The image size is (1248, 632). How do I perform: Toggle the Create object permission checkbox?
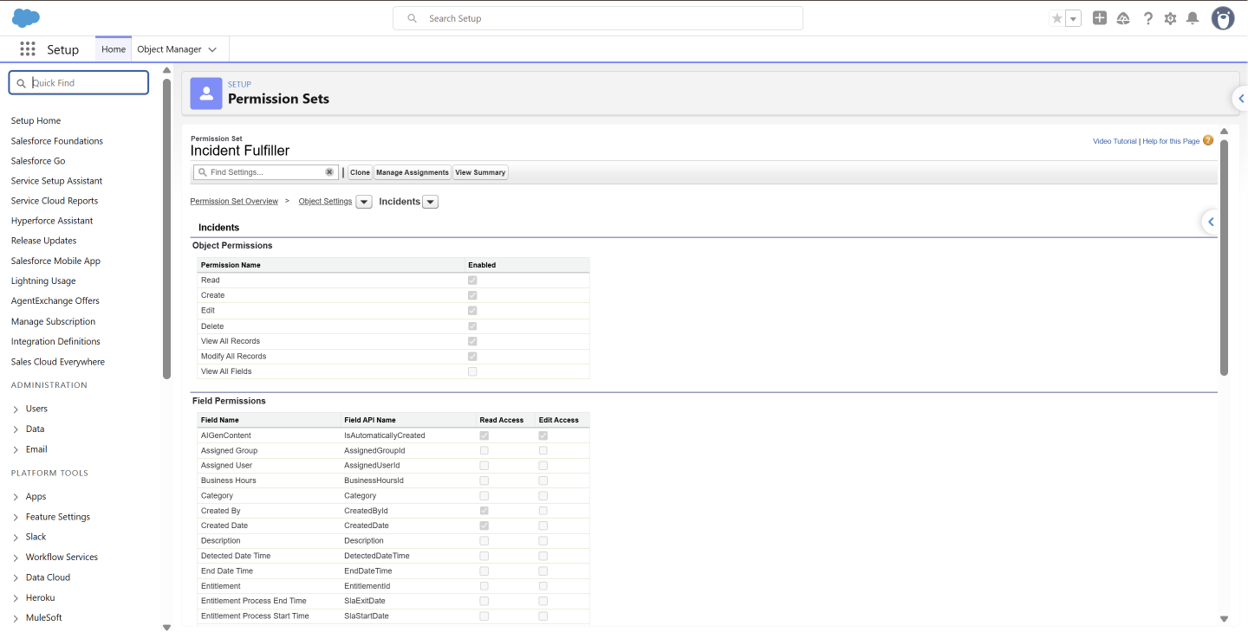tap(473, 295)
